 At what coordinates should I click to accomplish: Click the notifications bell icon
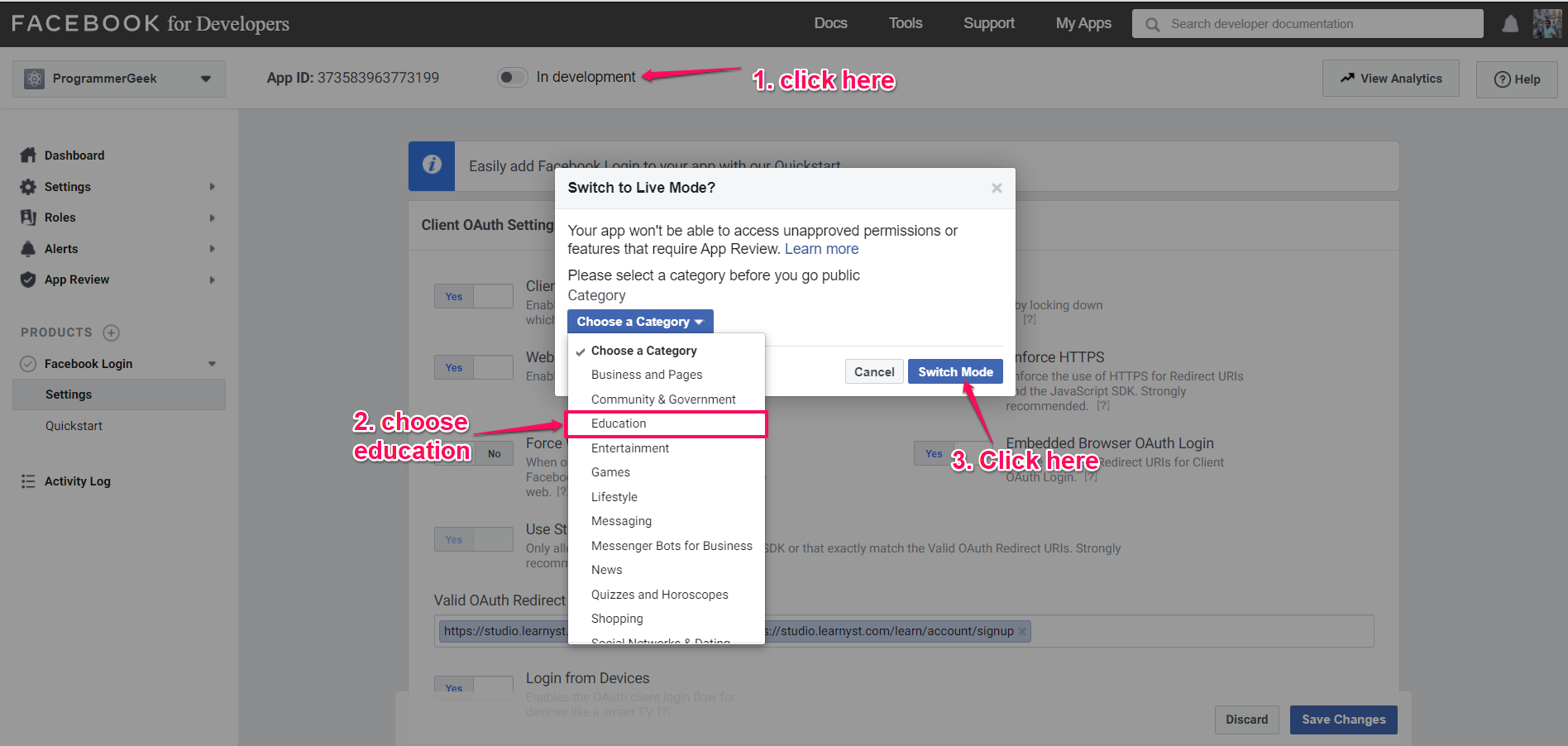pyautogui.click(x=1510, y=24)
